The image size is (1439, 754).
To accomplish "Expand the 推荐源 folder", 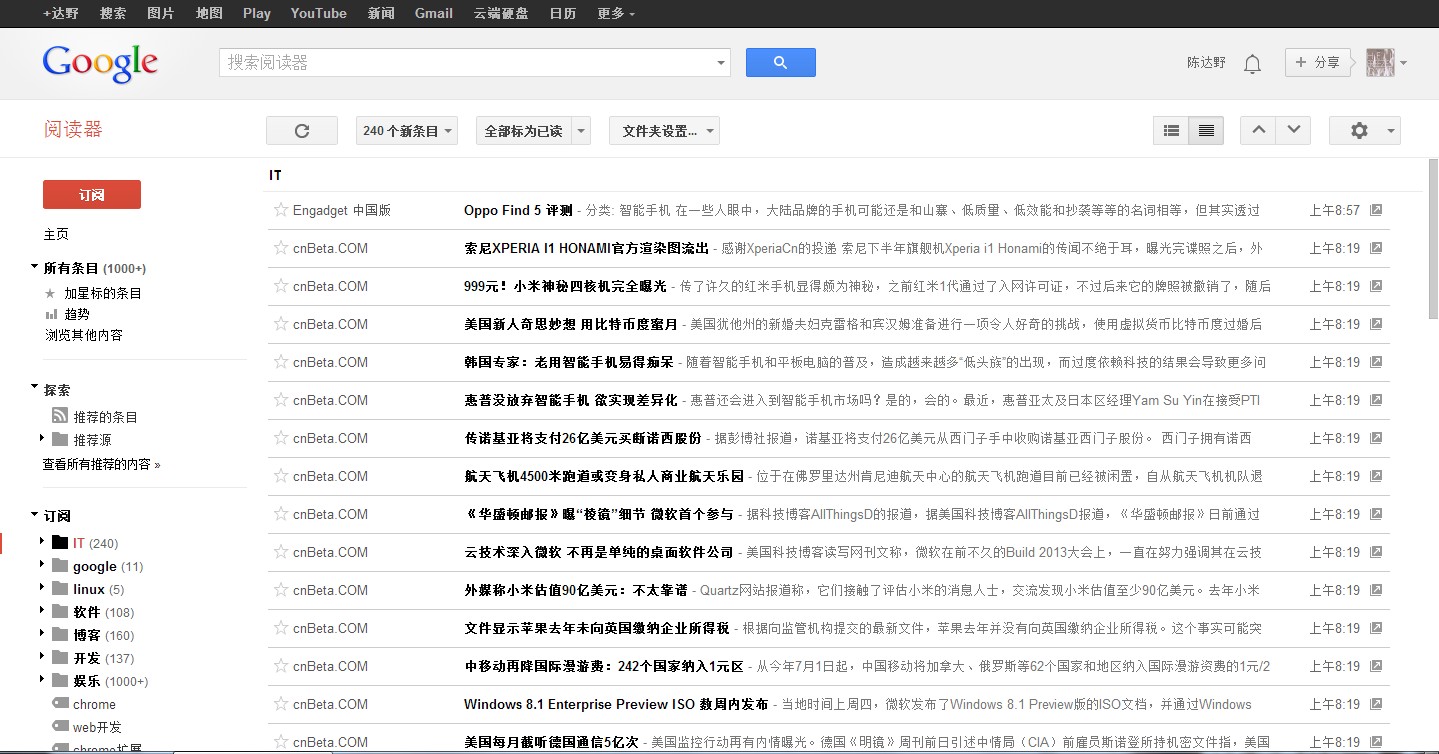I will click(x=42, y=438).
